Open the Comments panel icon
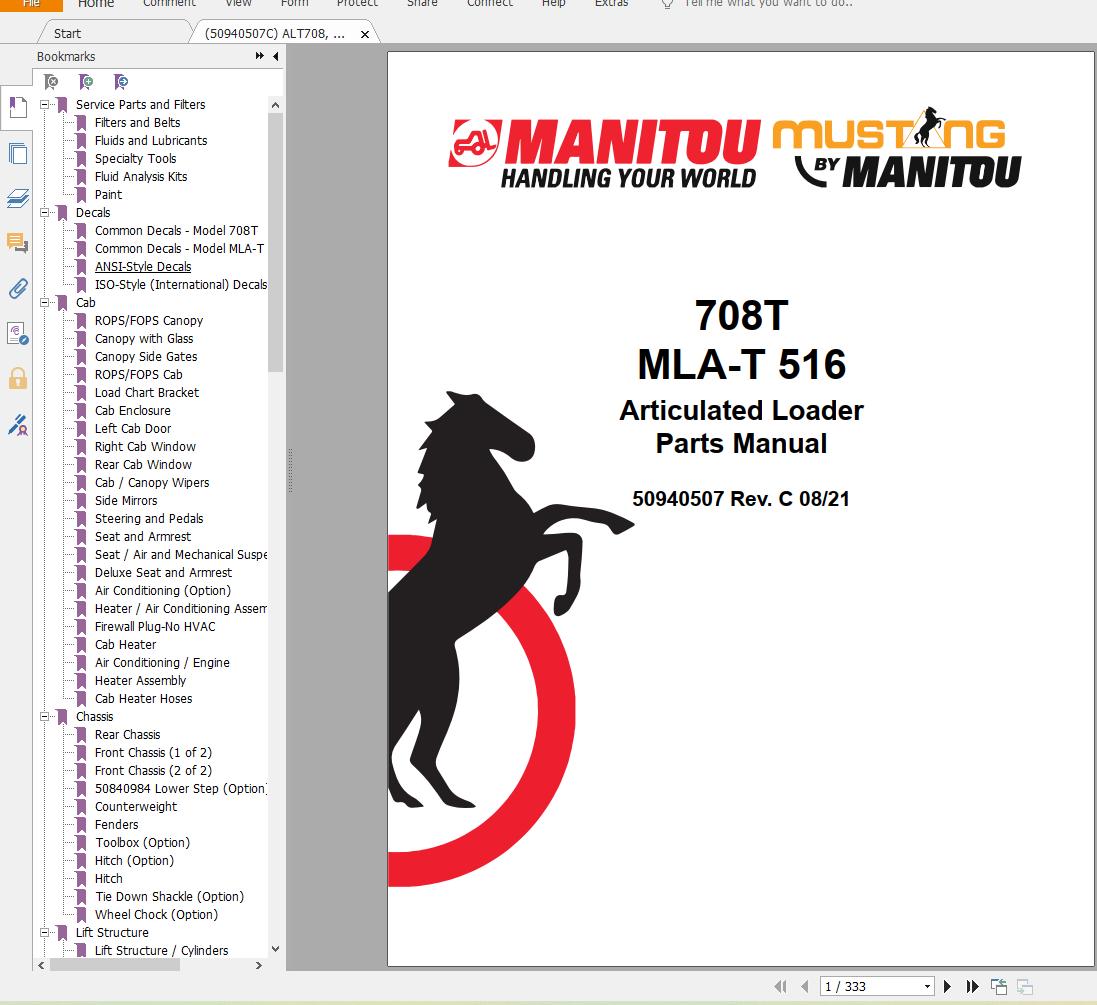Screen dimensions: 1097x1005 (17, 243)
